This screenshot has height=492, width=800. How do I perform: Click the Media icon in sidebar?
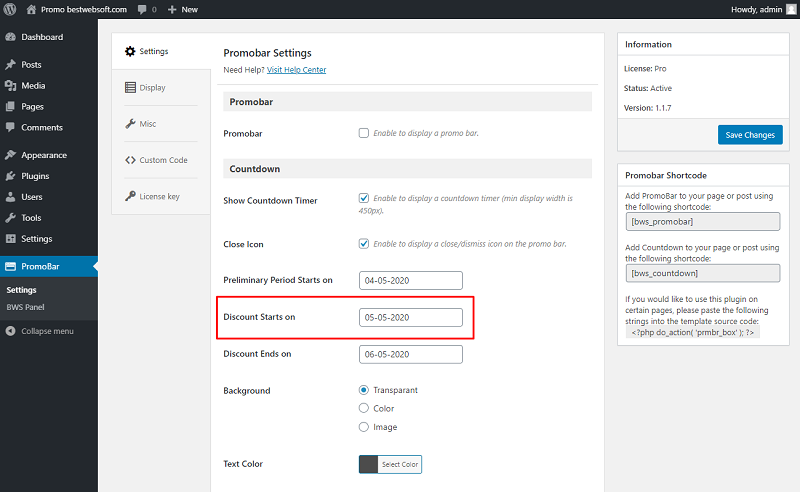pos(10,85)
